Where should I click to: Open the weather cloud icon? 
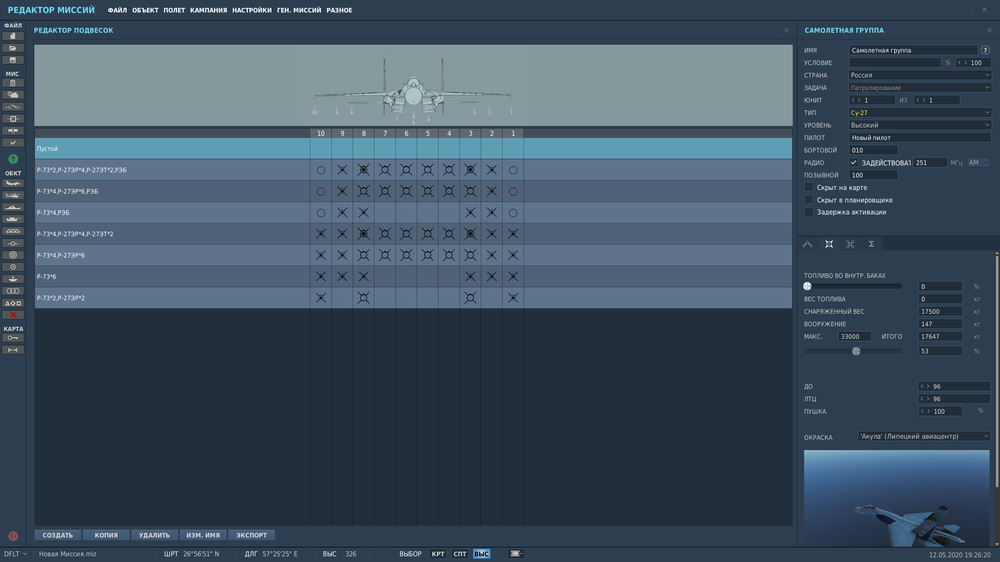pos(13,95)
